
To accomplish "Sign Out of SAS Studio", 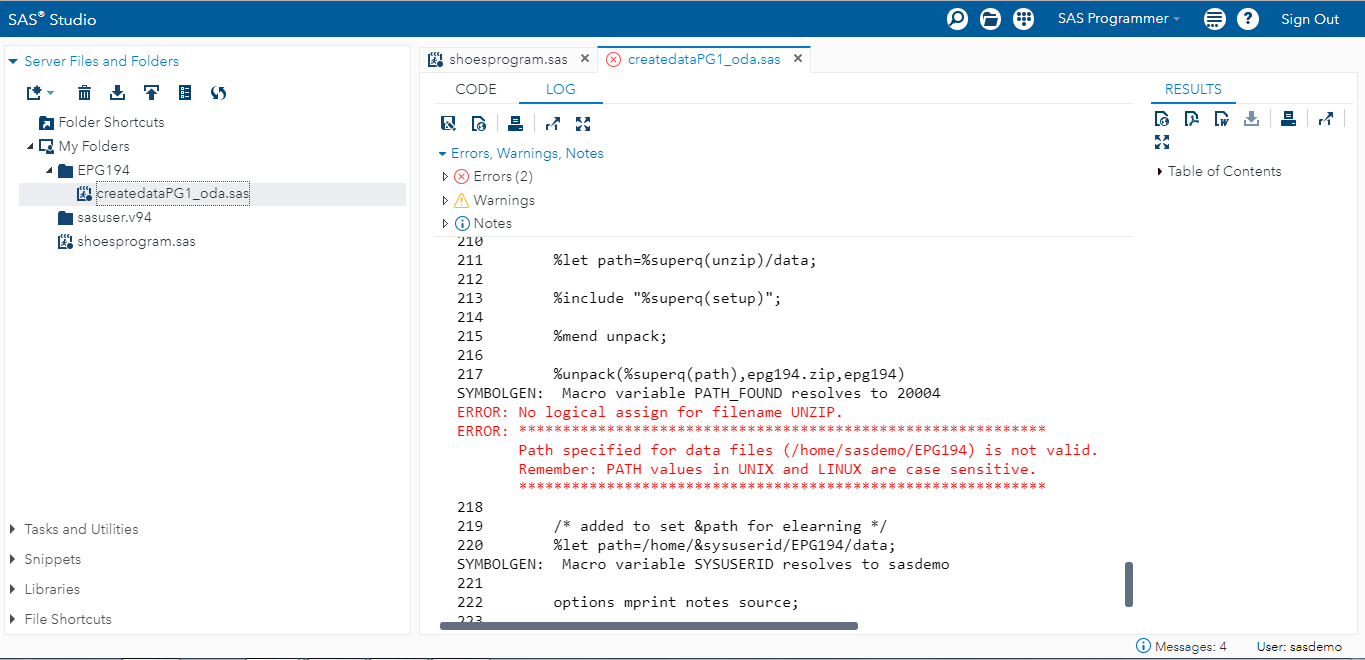I will 1310,18.
